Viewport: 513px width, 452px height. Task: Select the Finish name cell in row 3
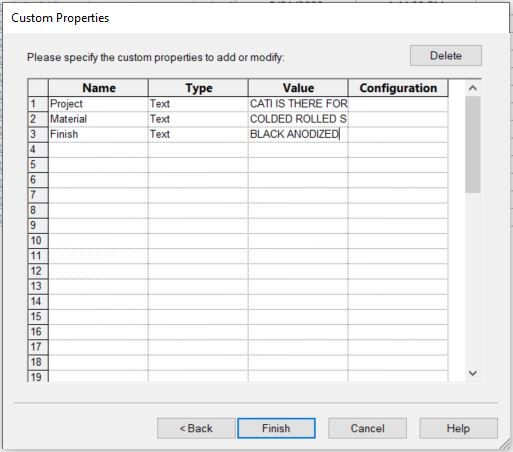(x=98, y=134)
